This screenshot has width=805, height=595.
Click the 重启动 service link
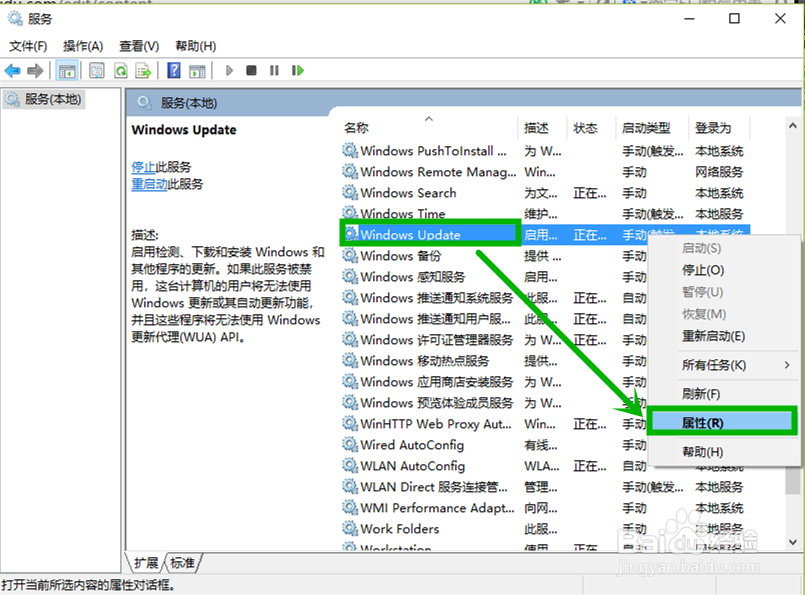click(149, 184)
